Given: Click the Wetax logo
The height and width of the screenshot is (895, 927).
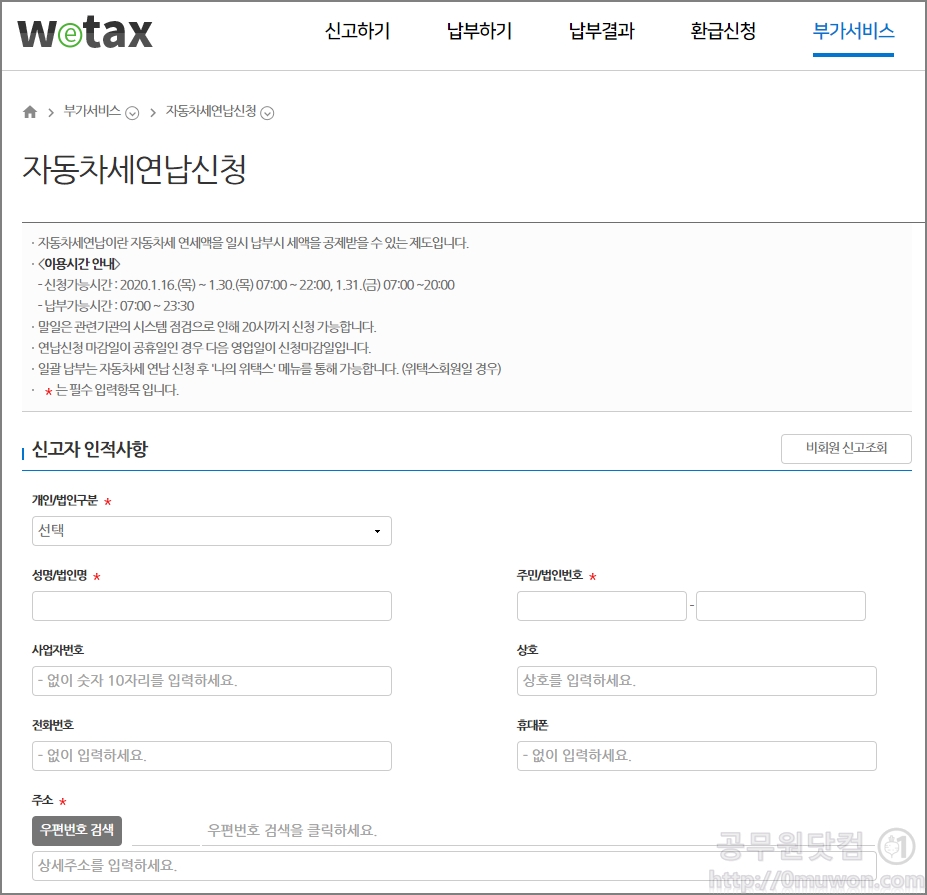Looking at the screenshot, I should click(85, 31).
